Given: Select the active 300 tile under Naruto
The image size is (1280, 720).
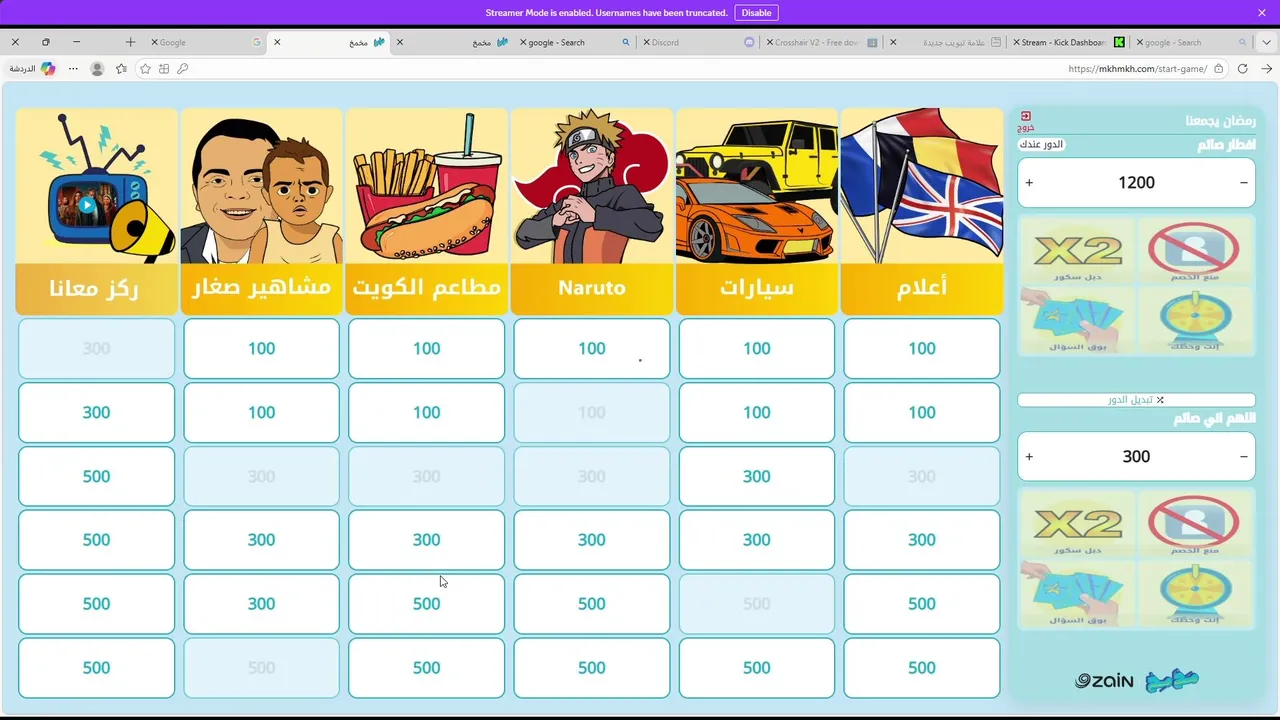Looking at the screenshot, I should click(591, 540).
